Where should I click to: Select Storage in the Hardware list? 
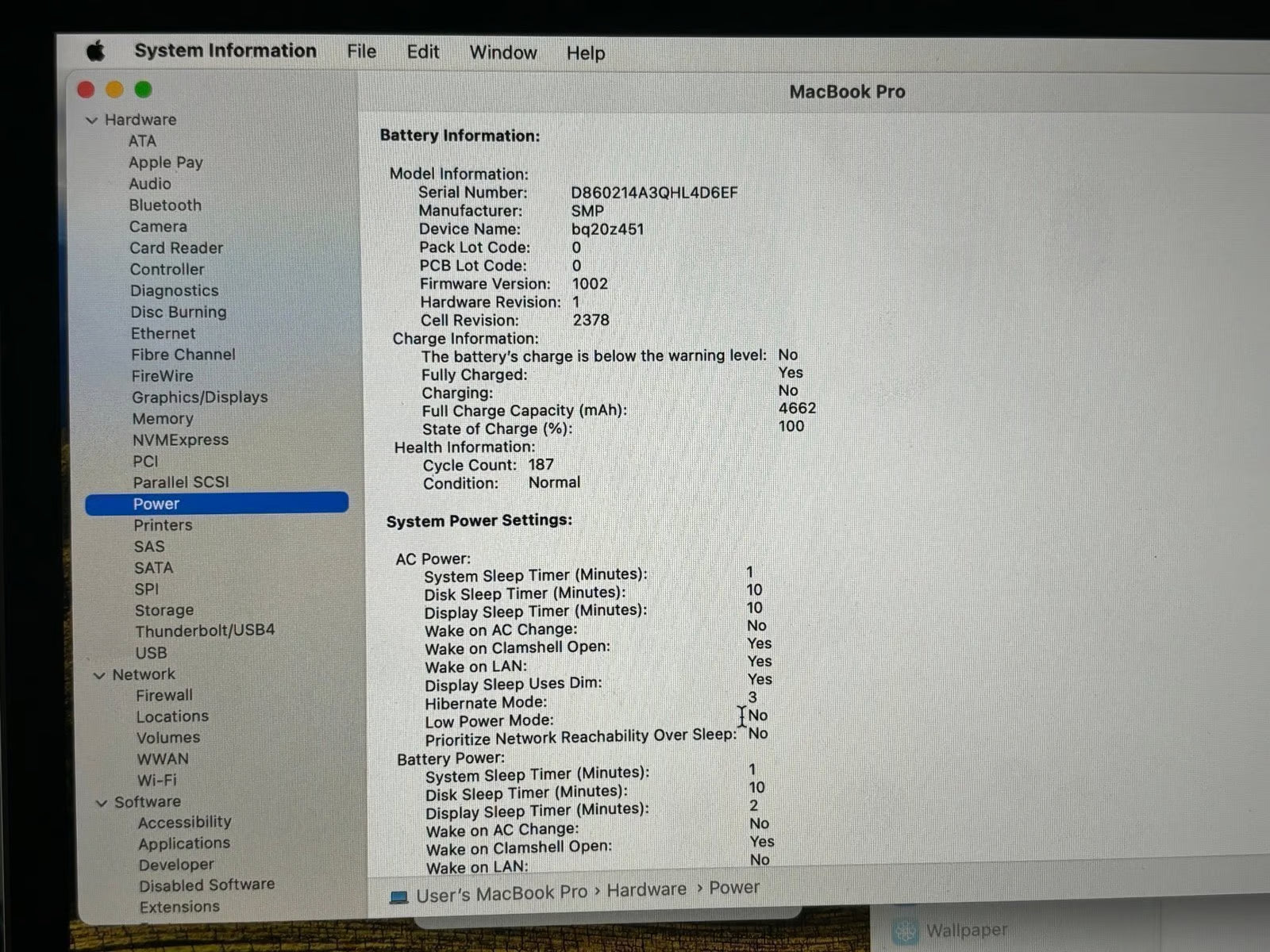coord(164,609)
